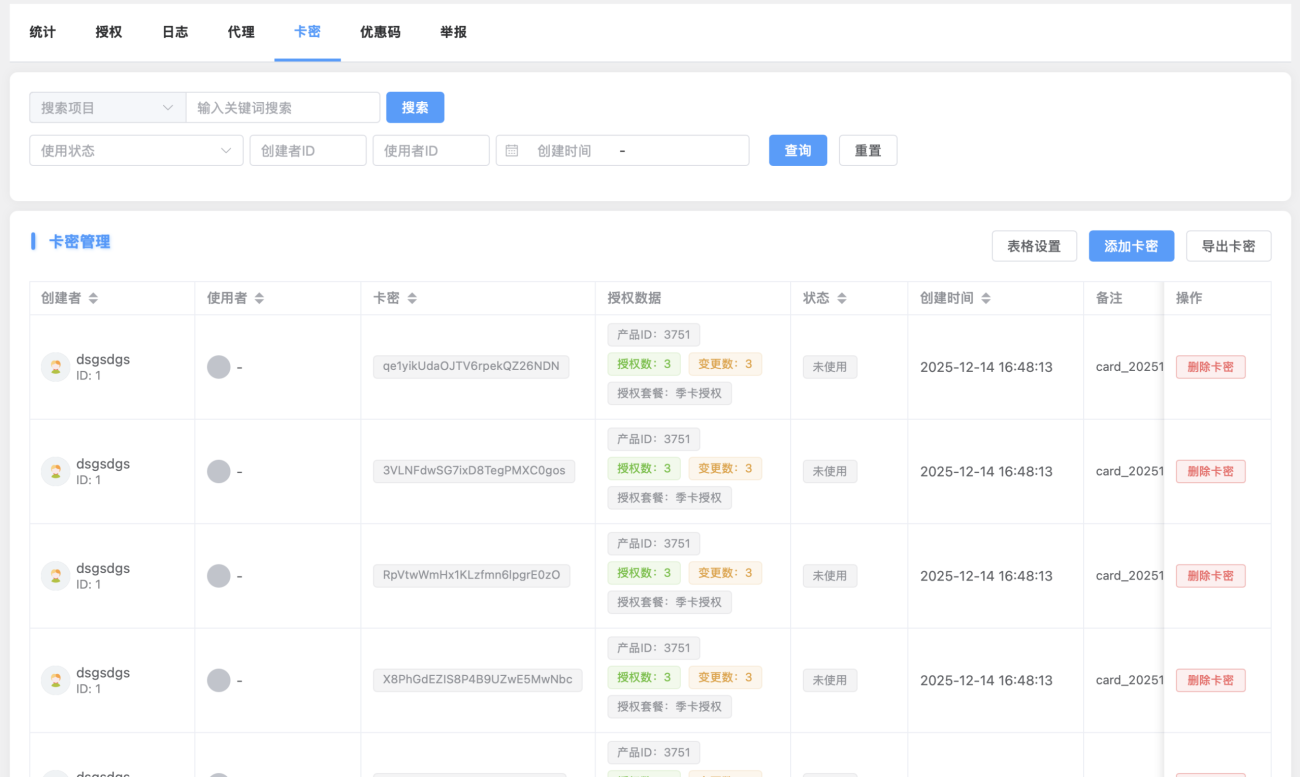Click first row dsgsdgs creator avatar
The image size is (1300, 777).
[55, 367]
